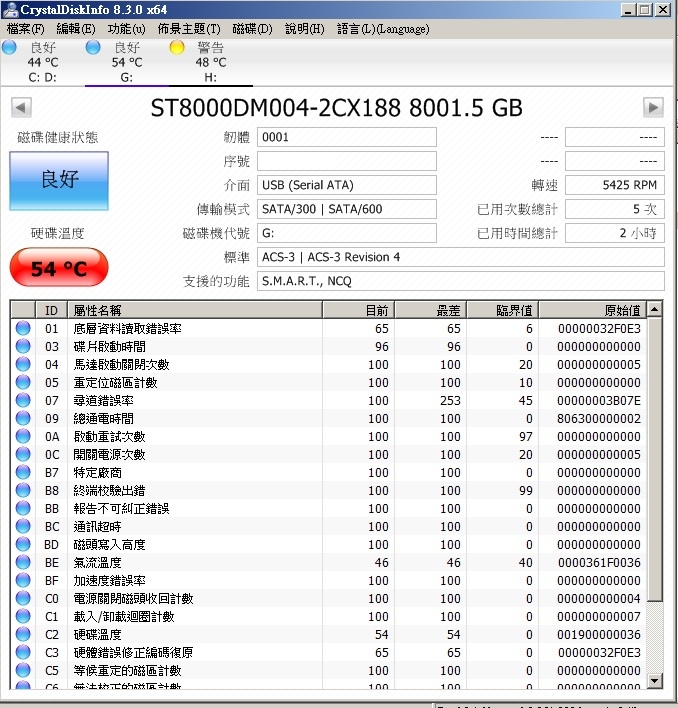Click the blue status circle for C: D: disk
678x708 pixels.
coord(9,47)
